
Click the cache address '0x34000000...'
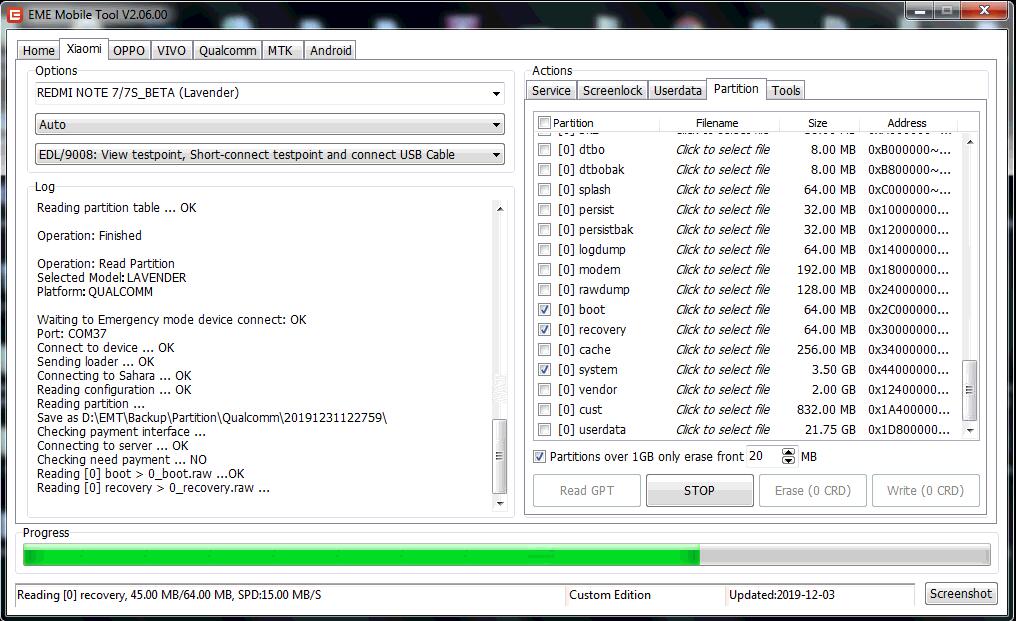tap(908, 350)
